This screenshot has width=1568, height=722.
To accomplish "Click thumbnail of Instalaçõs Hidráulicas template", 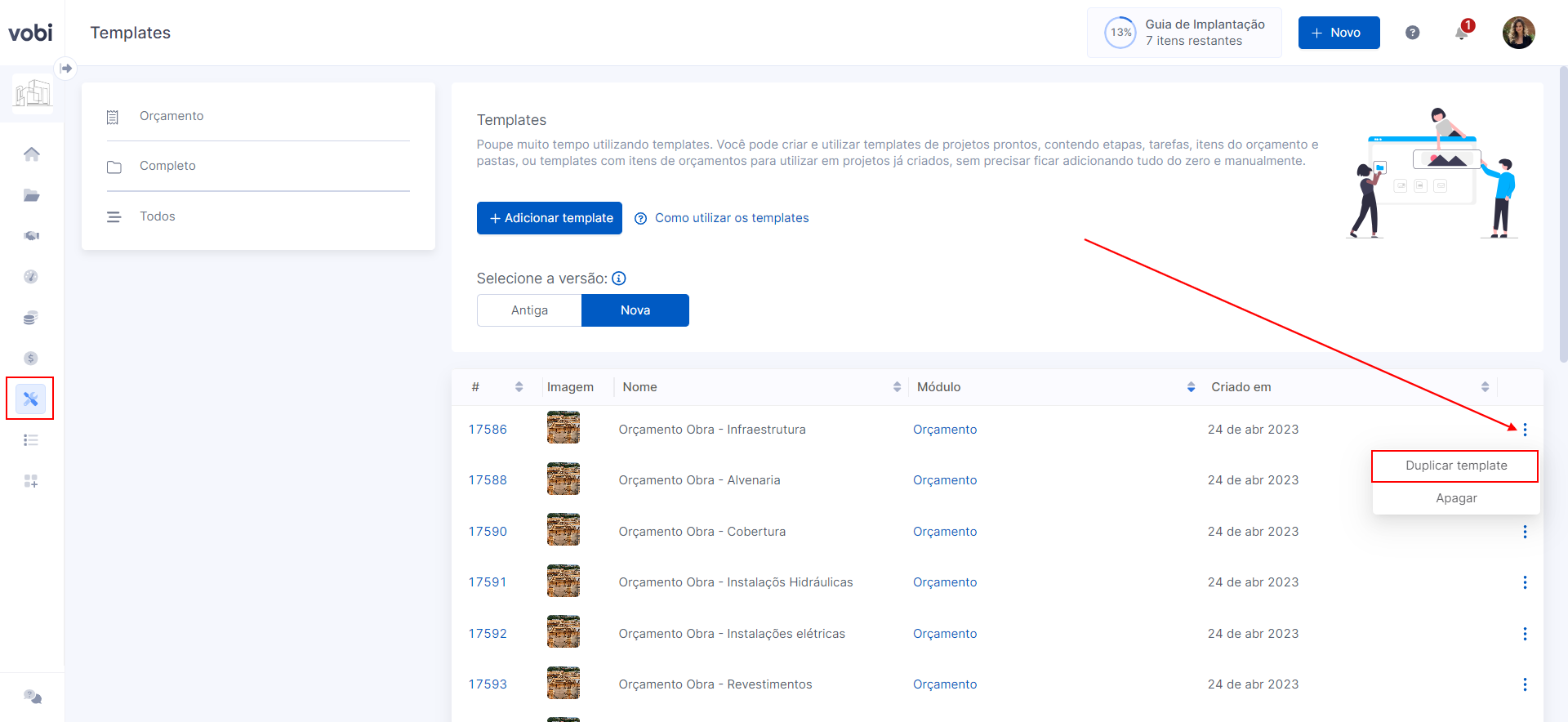I will (x=563, y=581).
